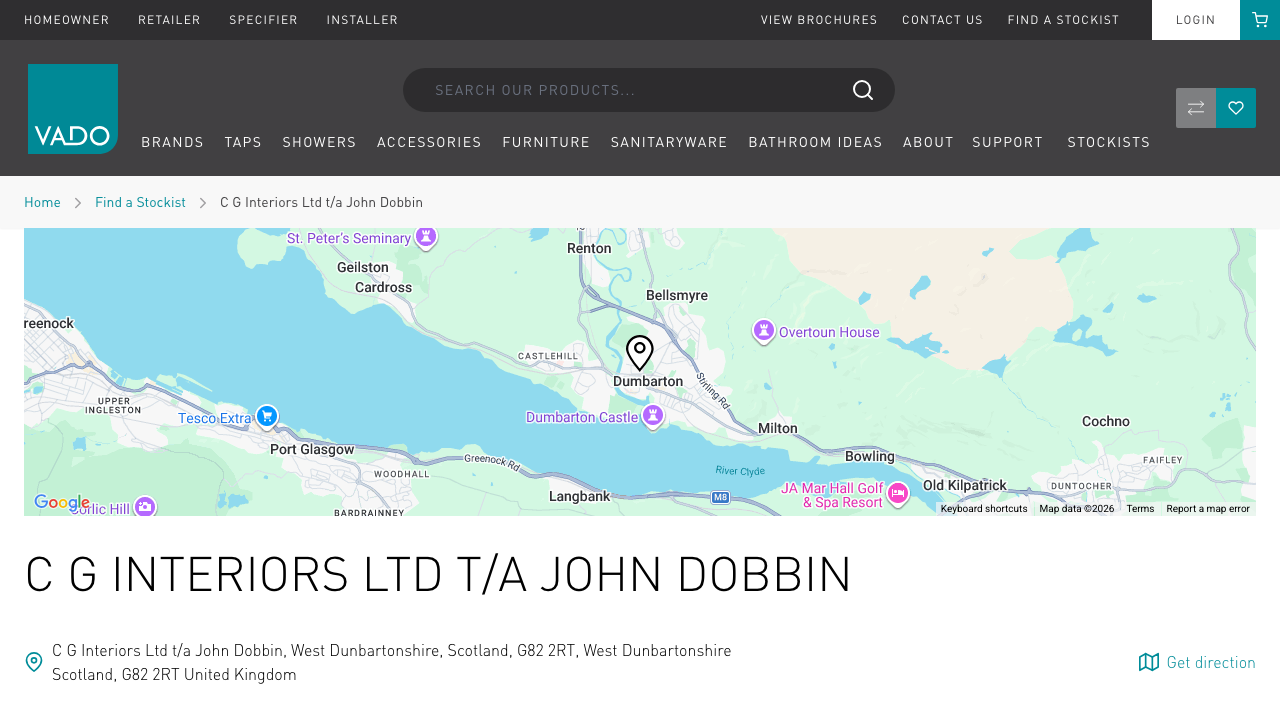Viewport: 1280px width, 720px height.
Task: Open the shopping cart icon
Action: [1260, 20]
